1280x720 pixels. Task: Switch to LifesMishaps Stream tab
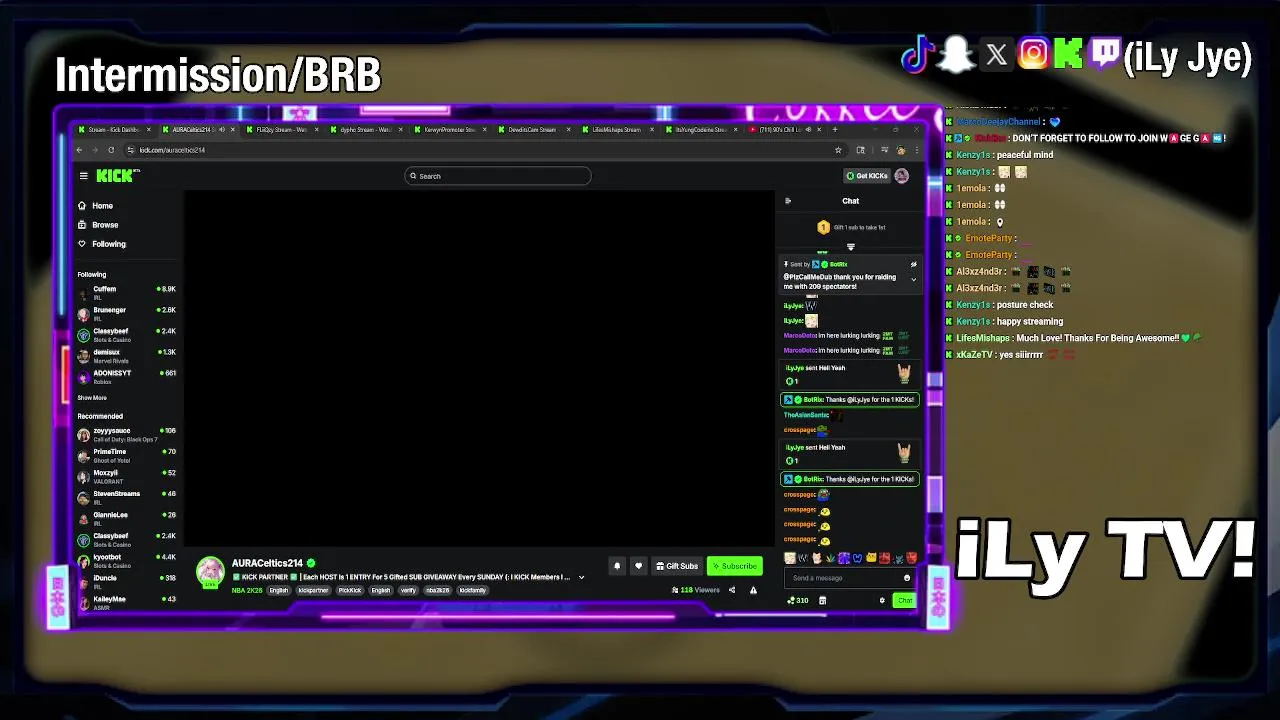pos(616,129)
